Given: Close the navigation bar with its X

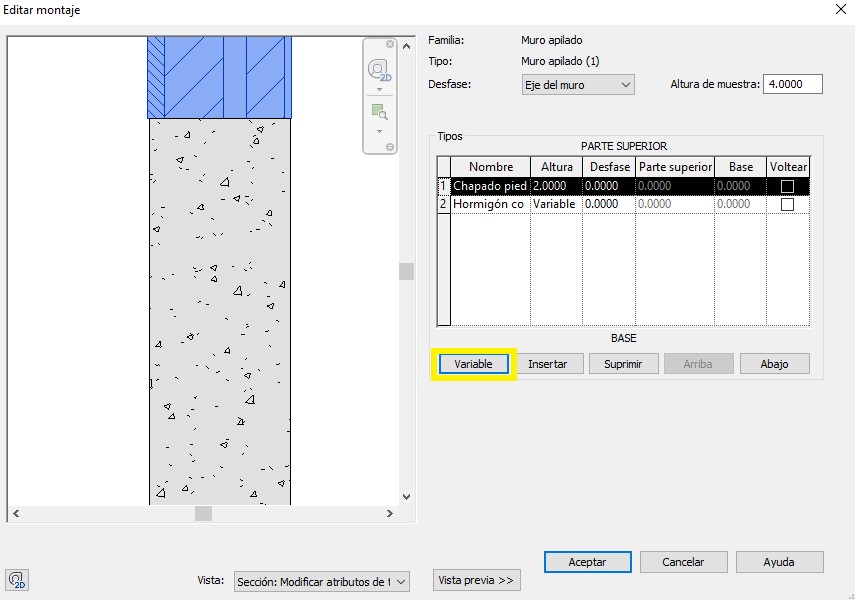Looking at the screenshot, I should (389, 45).
